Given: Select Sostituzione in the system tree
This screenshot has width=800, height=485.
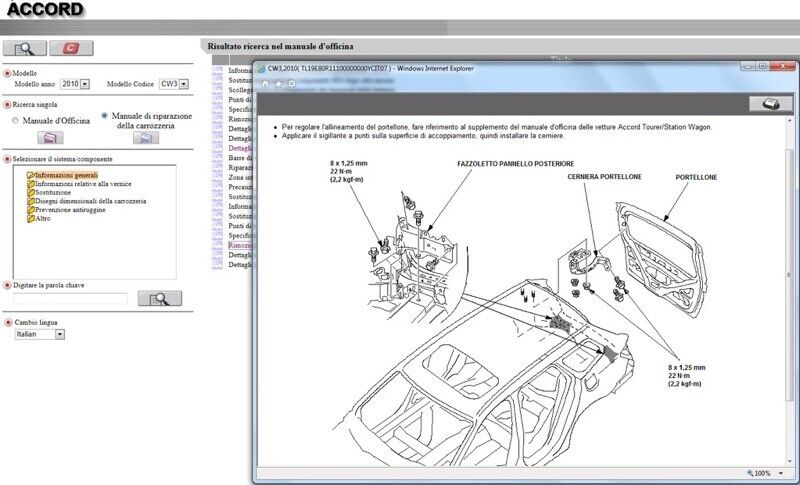Looking at the screenshot, I should pyautogui.click(x=53, y=193).
